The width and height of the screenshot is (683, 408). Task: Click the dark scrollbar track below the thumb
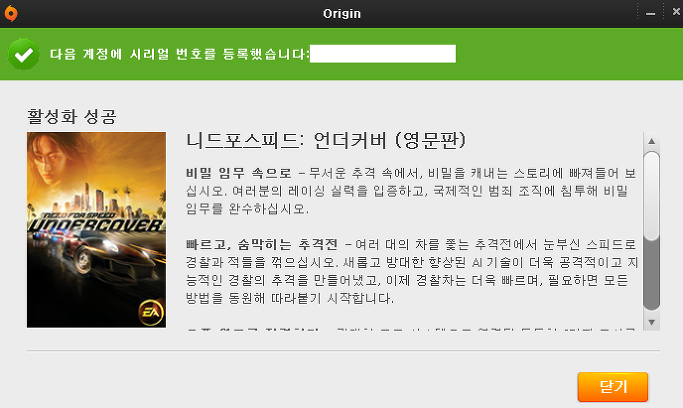(x=652, y=275)
